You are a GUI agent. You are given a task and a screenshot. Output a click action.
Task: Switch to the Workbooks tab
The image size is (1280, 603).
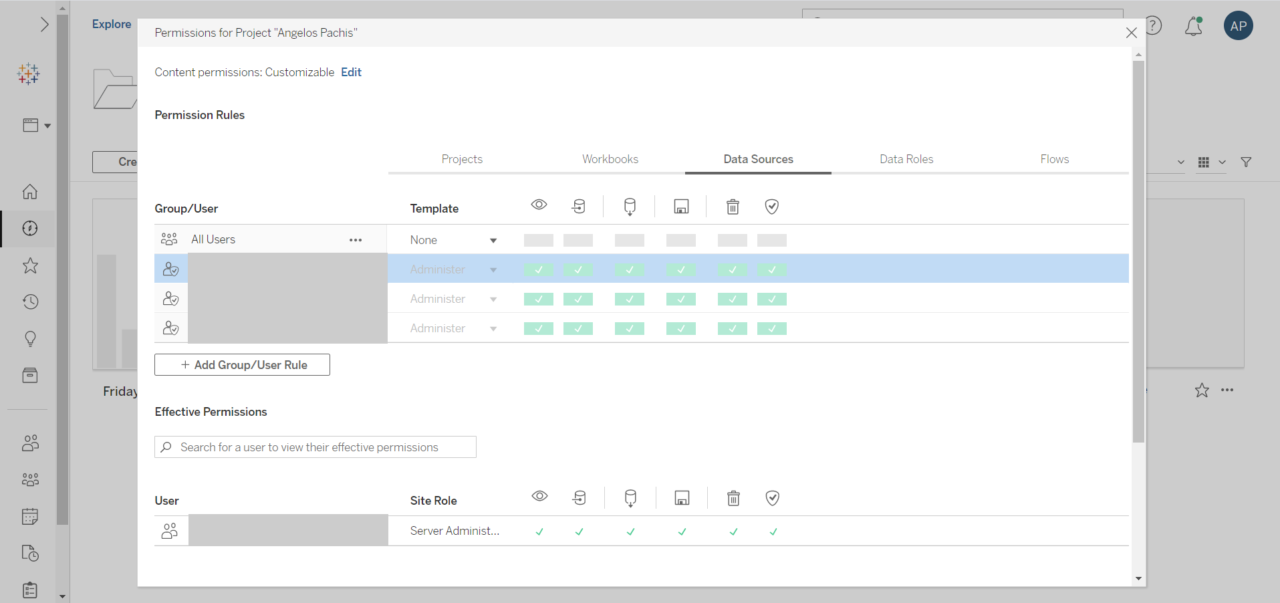pos(610,158)
